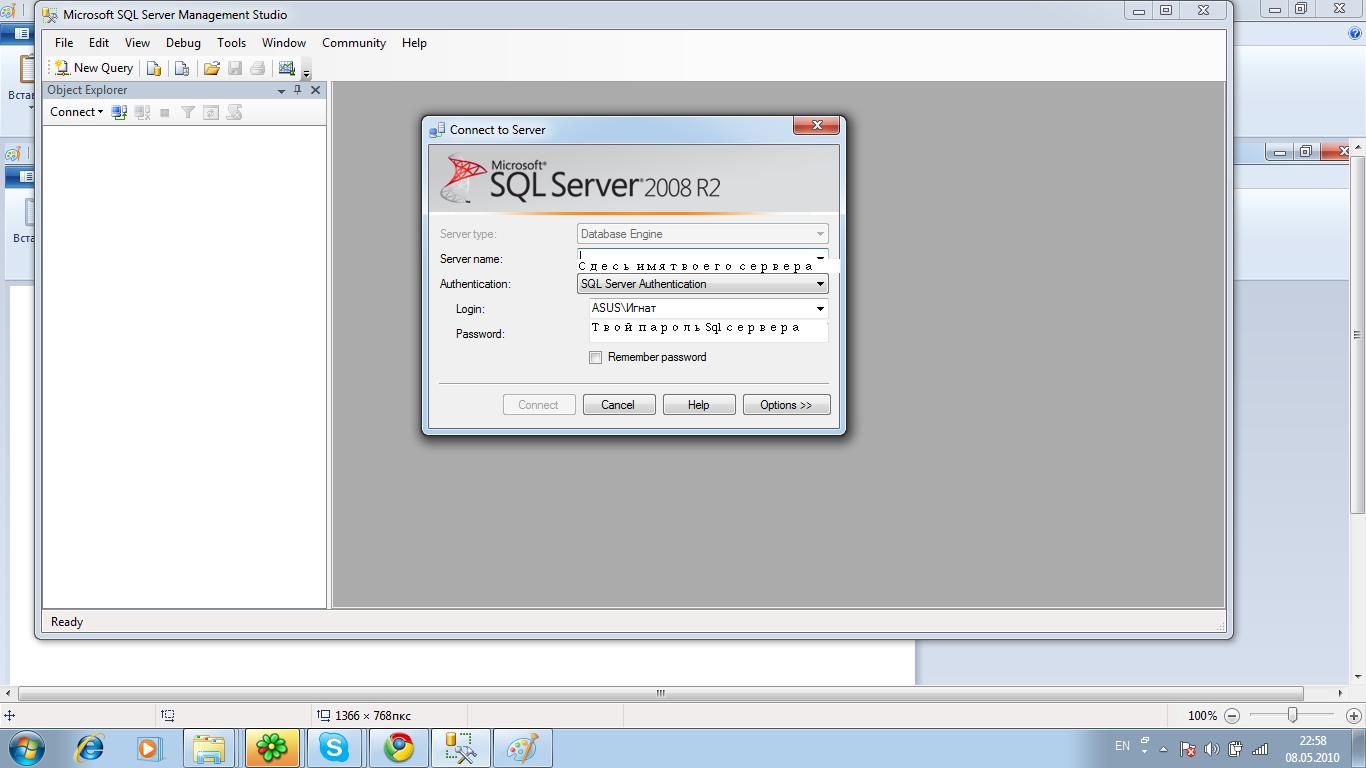Click the Options >> button

[x=786, y=405]
